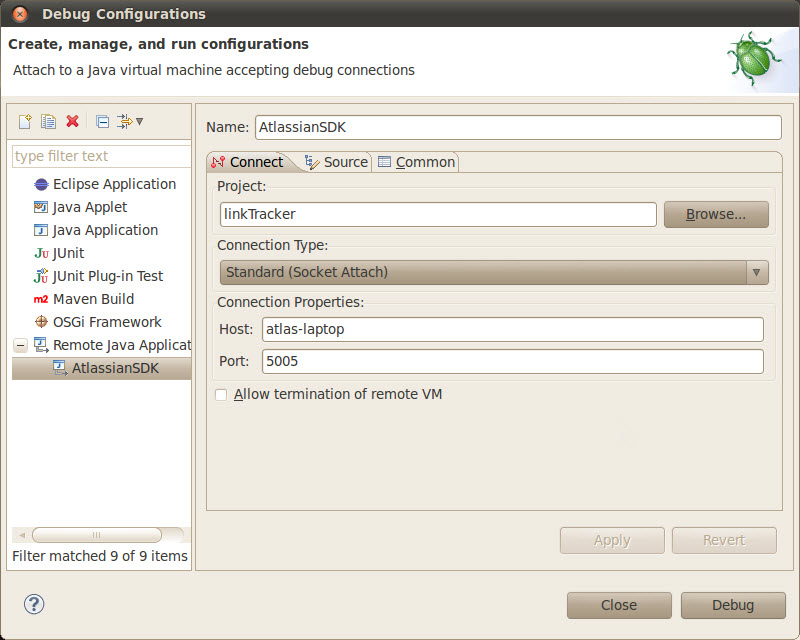Screen dimensions: 800x640
Task: Collapse the Remote Java Application node
Action: tap(20, 345)
